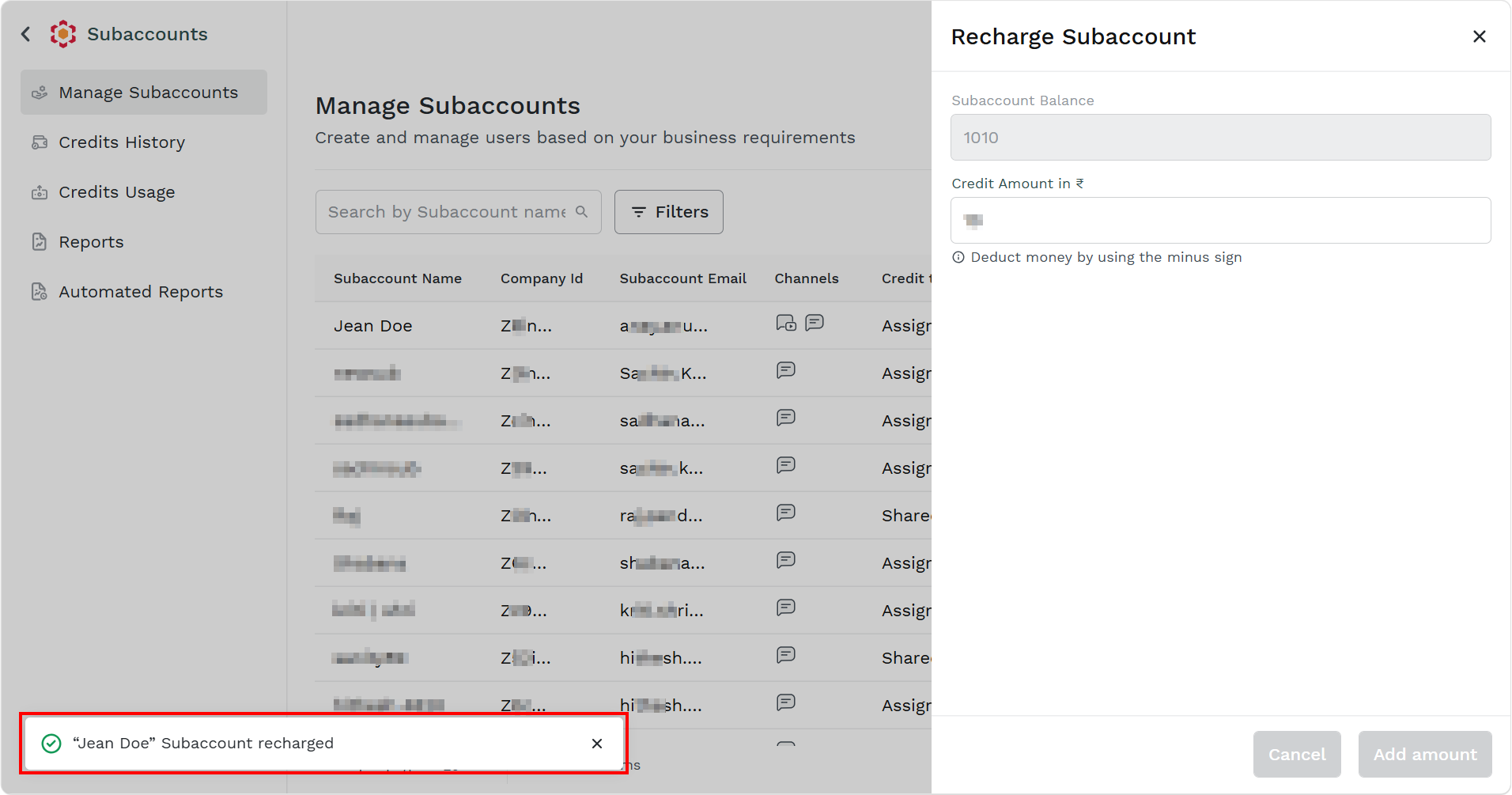The width and height of the screenshot is (1512, 795).
Task: Click the Subaccounts hexagon logo
Action: click(63, 34)
